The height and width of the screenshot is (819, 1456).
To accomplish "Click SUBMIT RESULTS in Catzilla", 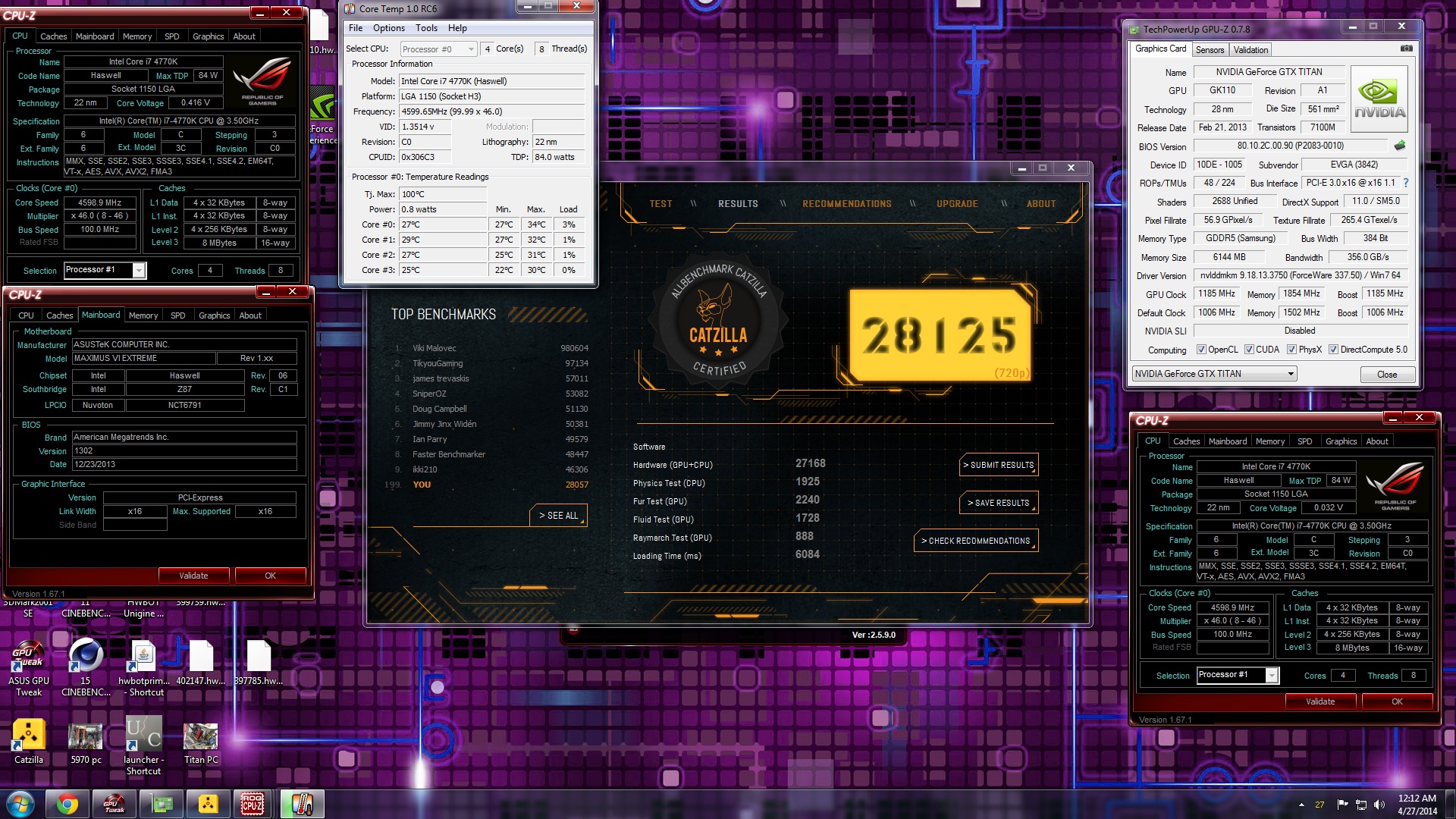I will point(998,465).
